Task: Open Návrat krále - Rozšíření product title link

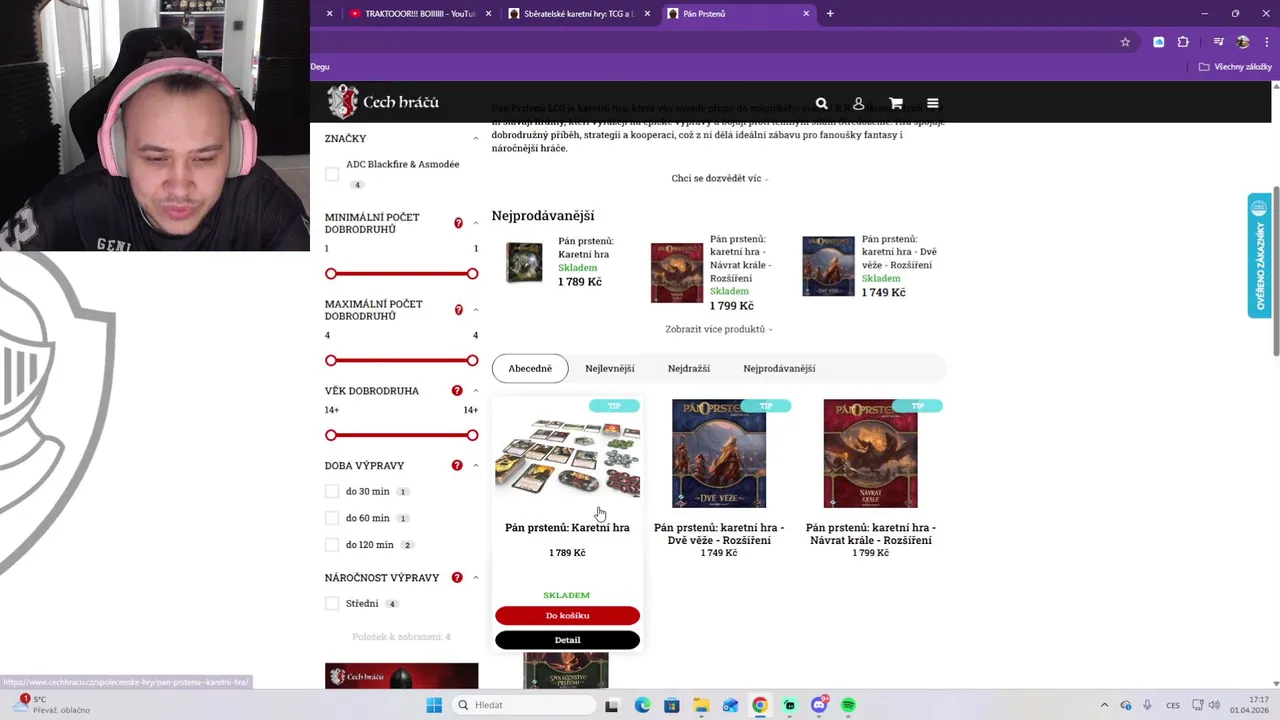Action: [x=870, y=534]
